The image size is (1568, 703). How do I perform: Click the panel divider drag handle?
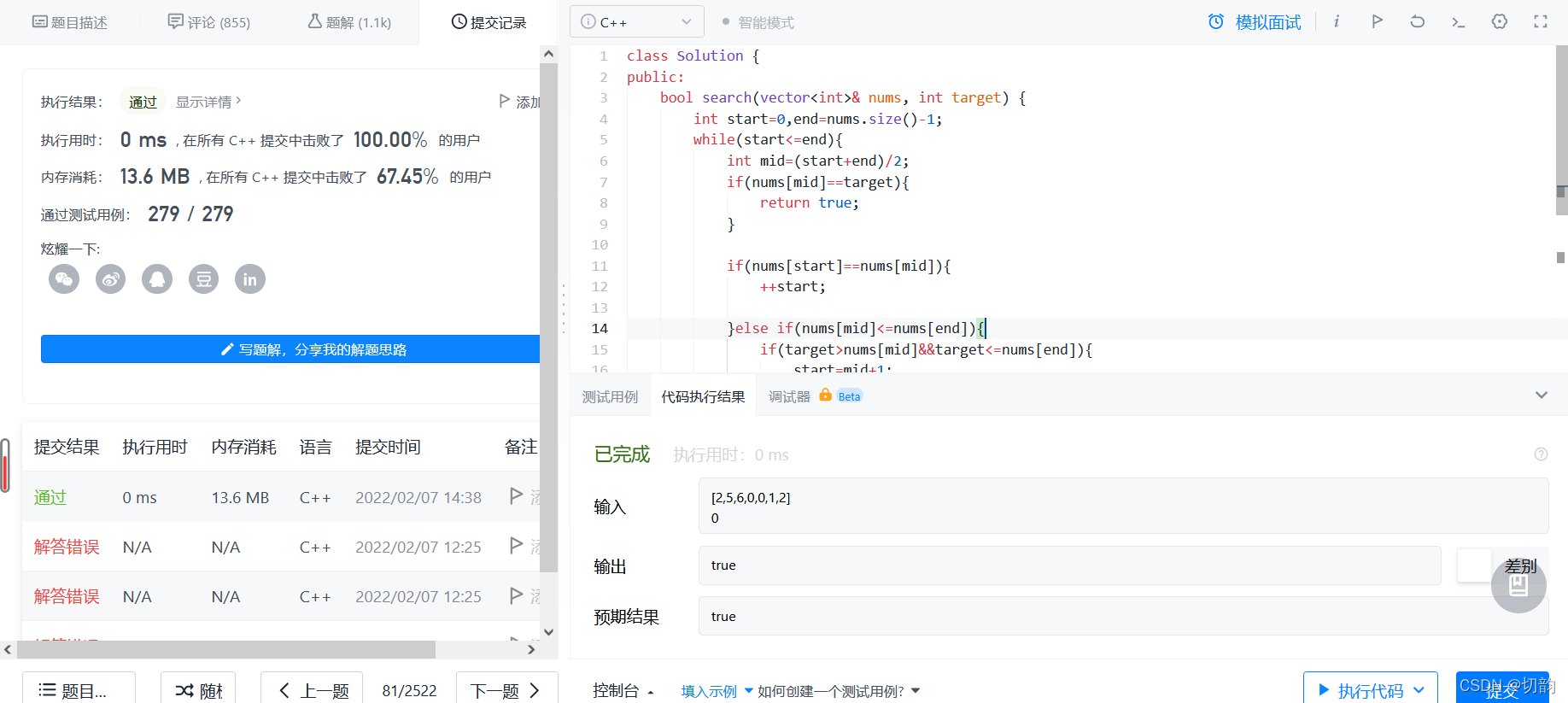click(x=564, y=308)
